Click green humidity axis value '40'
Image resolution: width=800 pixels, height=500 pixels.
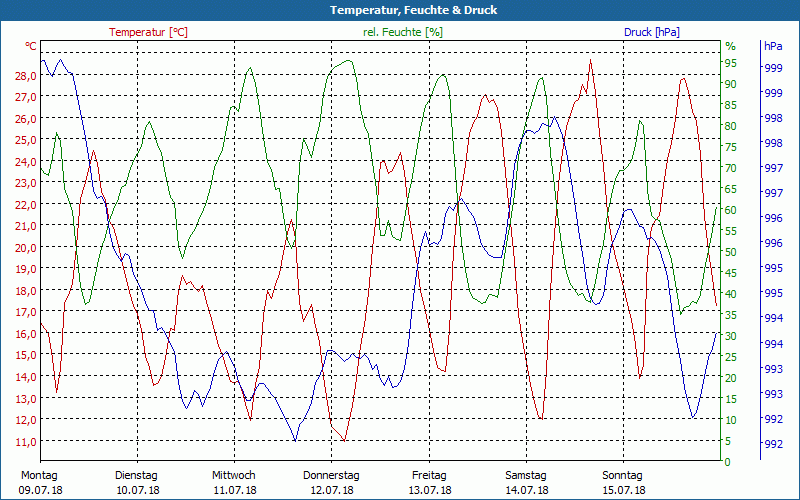731,294
